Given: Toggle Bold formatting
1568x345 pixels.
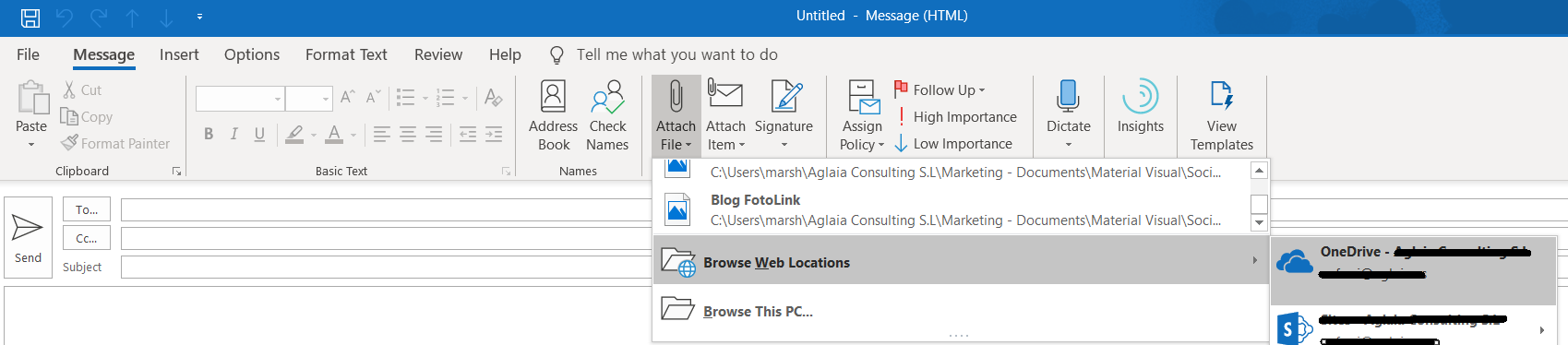Looking at the screenshot, I should click(209, 135).
